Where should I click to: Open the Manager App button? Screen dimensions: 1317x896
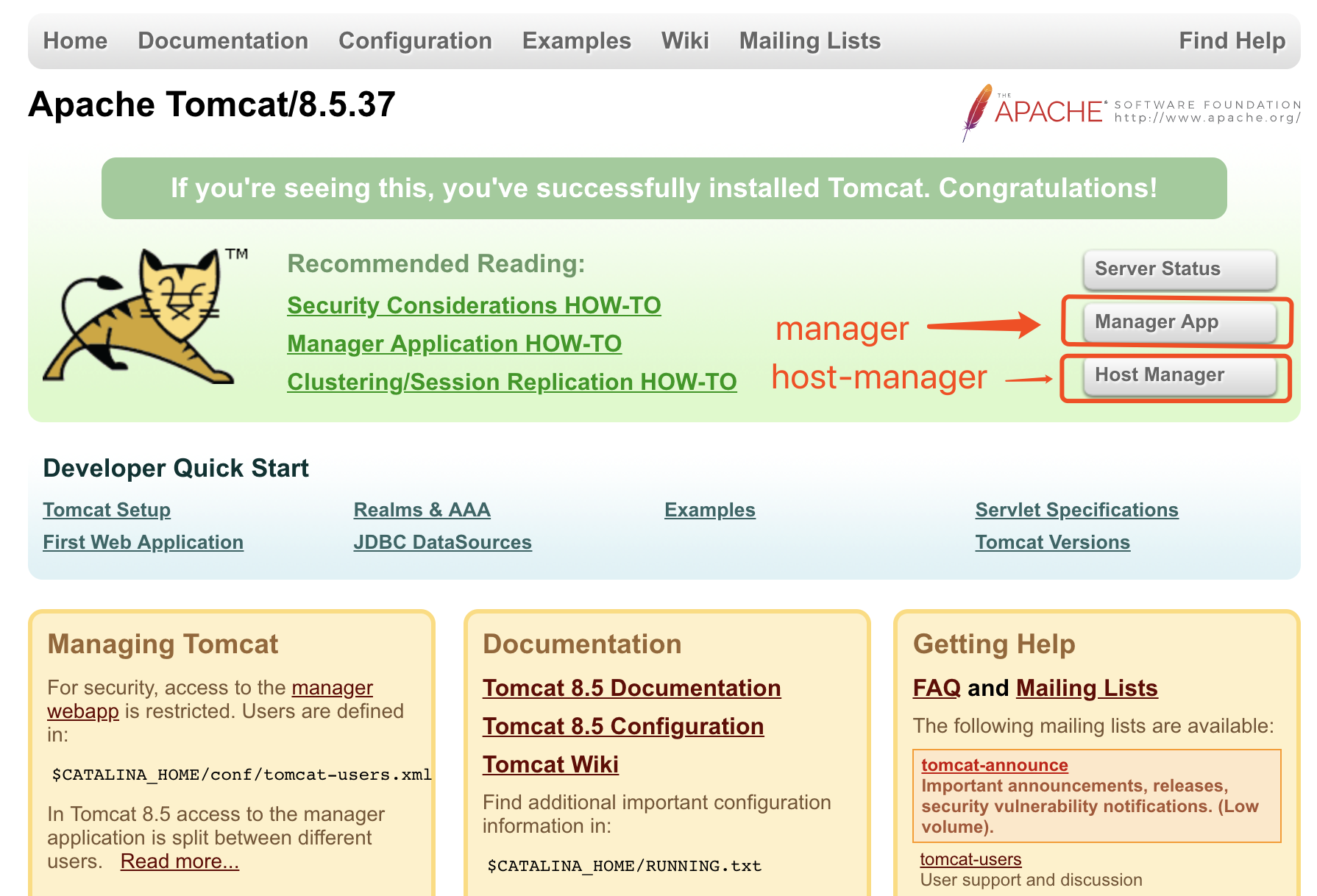pos(1179,322)
